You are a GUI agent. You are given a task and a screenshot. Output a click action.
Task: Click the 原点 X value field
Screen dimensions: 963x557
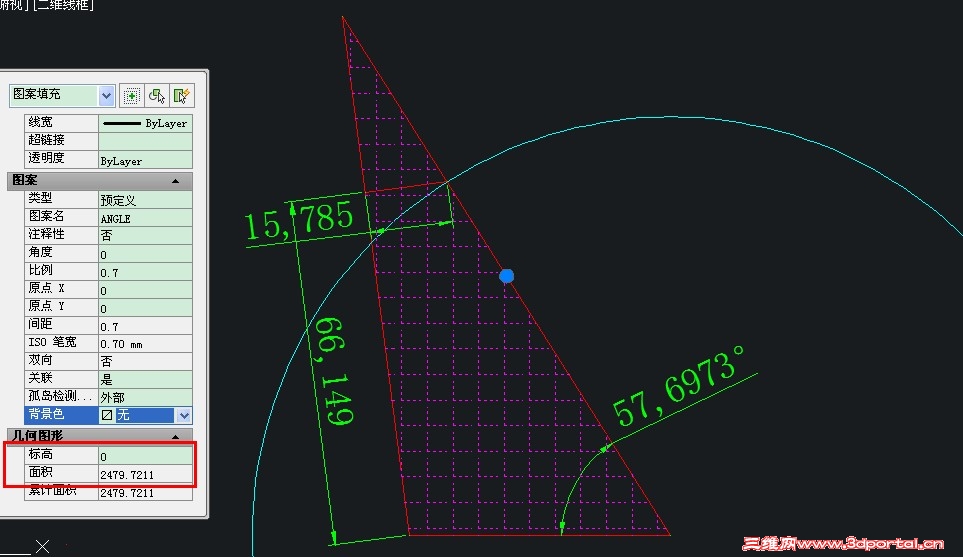click(146, 289)
